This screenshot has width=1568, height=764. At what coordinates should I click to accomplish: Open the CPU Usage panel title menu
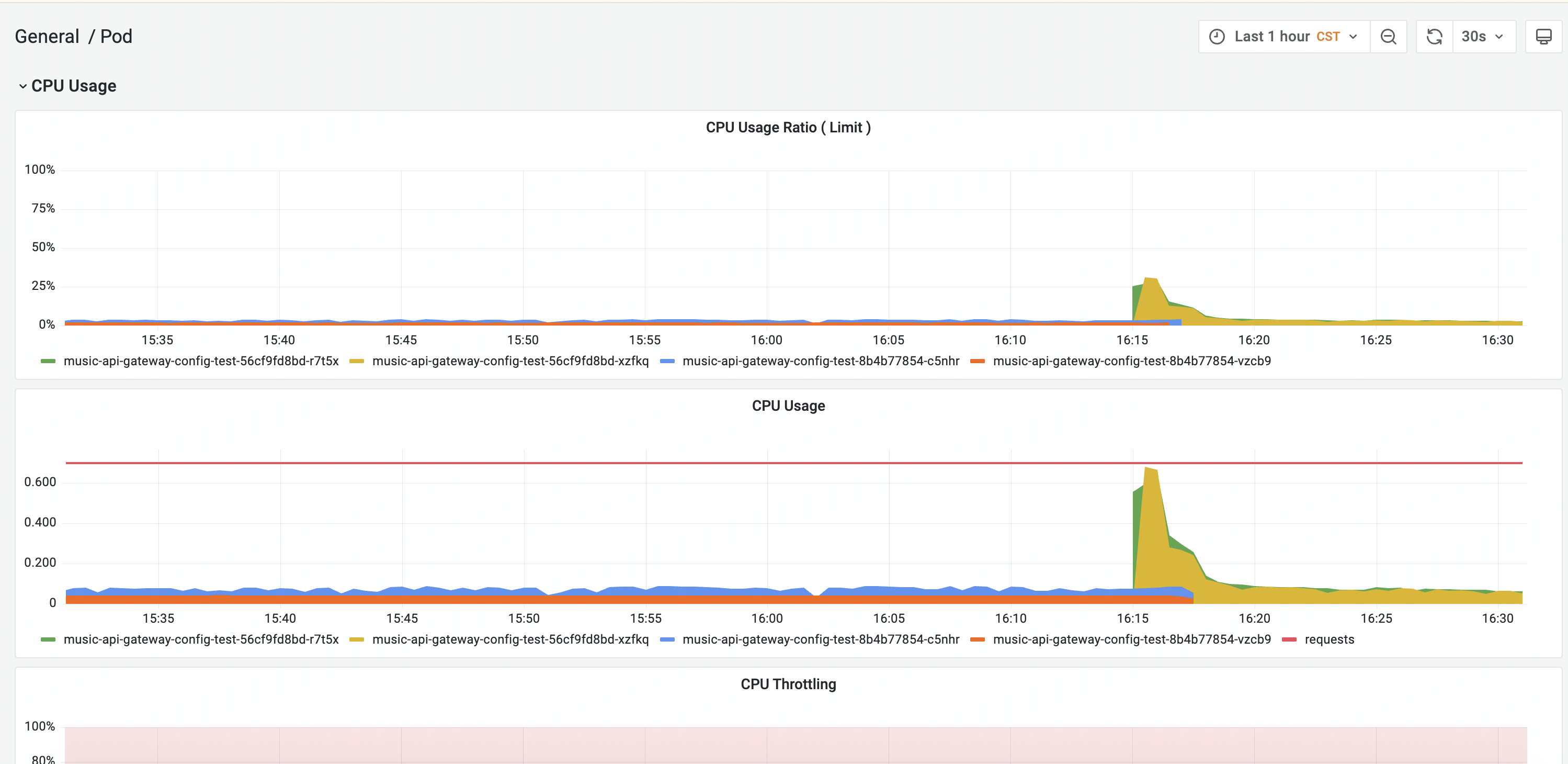788,406
